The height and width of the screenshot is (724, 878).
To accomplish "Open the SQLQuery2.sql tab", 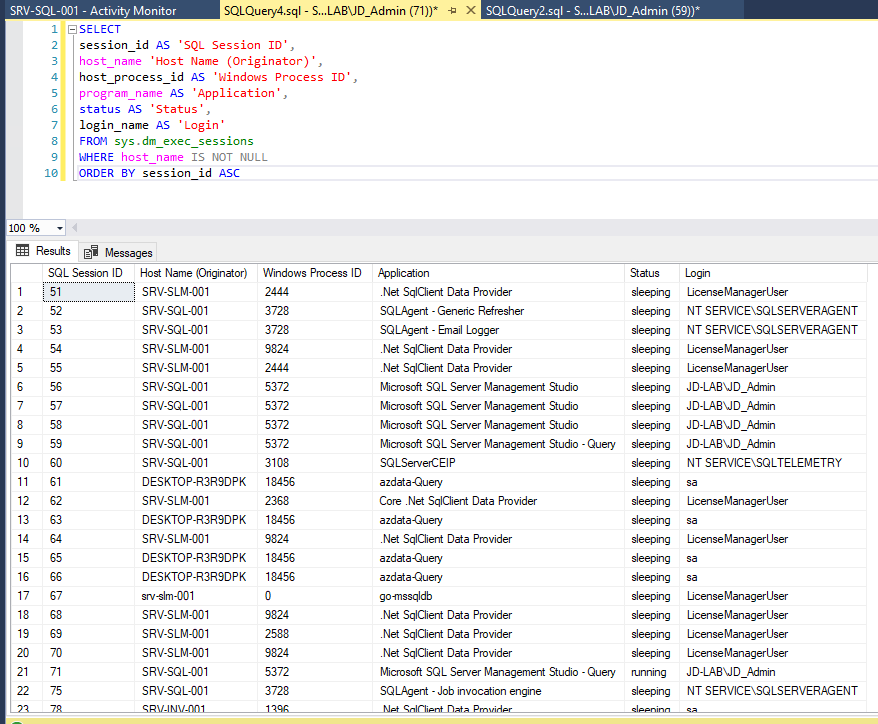I will coord(592,10).
